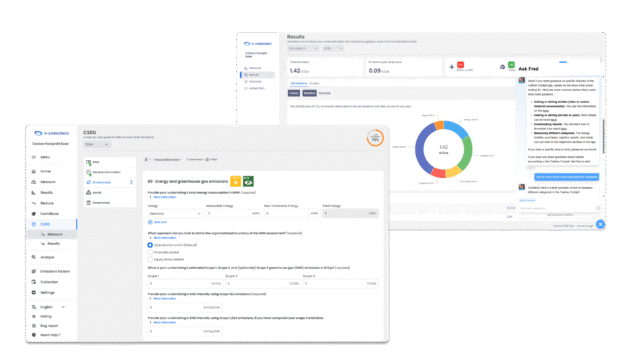The height and width of the screenshot is (364, 640).
Task: Click the Measure icon in CSRD sidebar
Action: 34,182
